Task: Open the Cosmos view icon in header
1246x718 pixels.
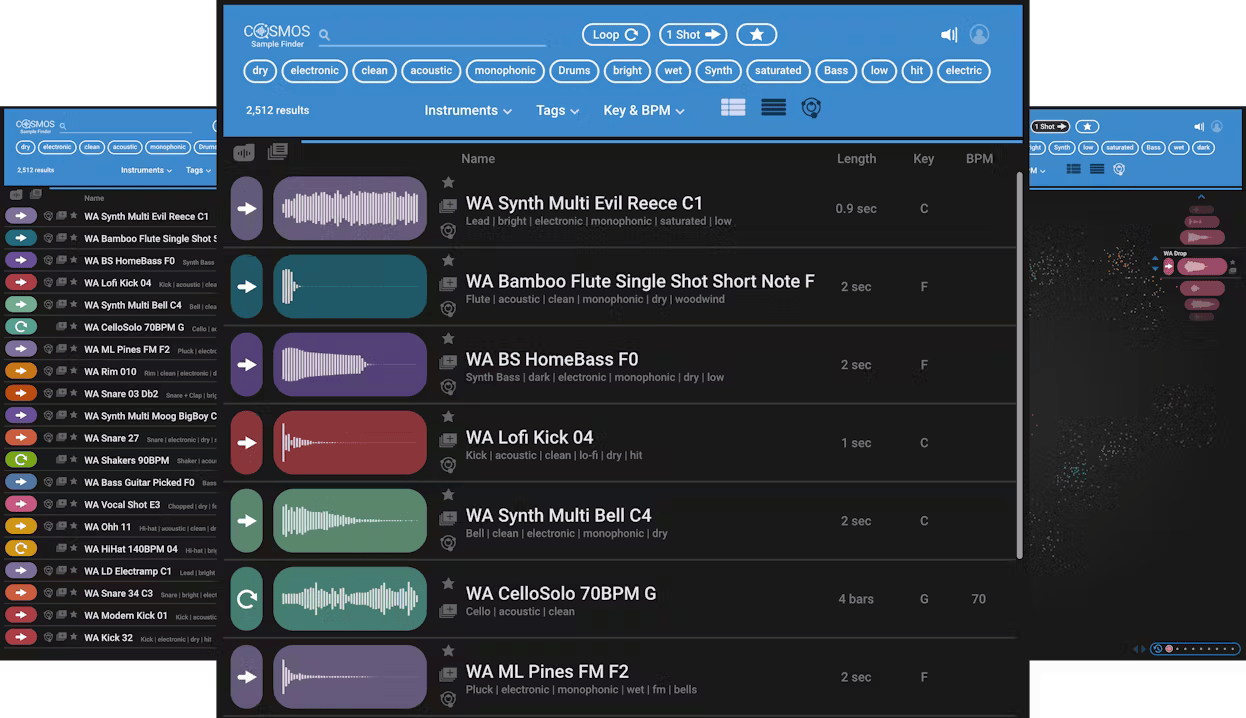Action: tap(812, 108)
